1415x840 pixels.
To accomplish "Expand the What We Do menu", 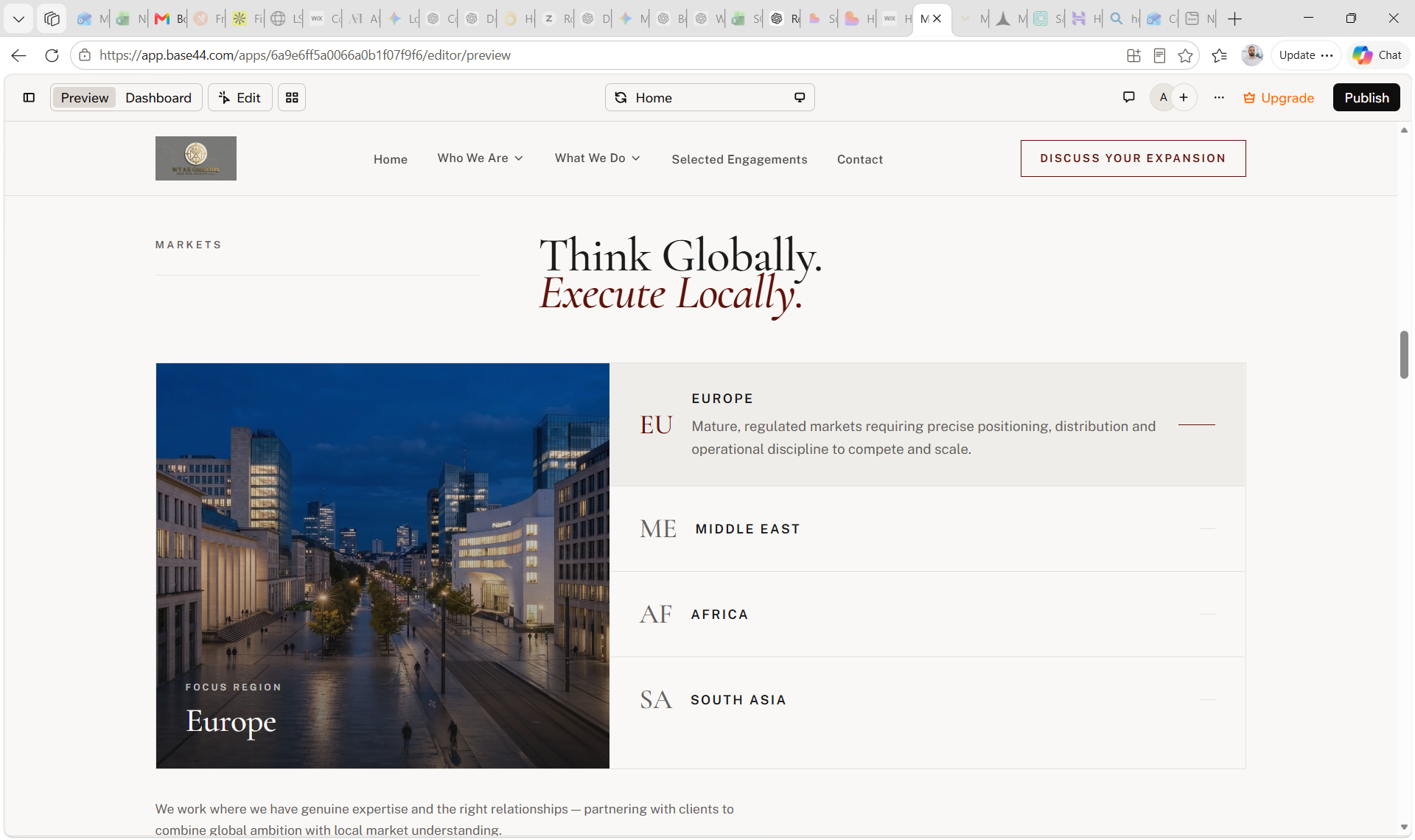I will point(597,158).
